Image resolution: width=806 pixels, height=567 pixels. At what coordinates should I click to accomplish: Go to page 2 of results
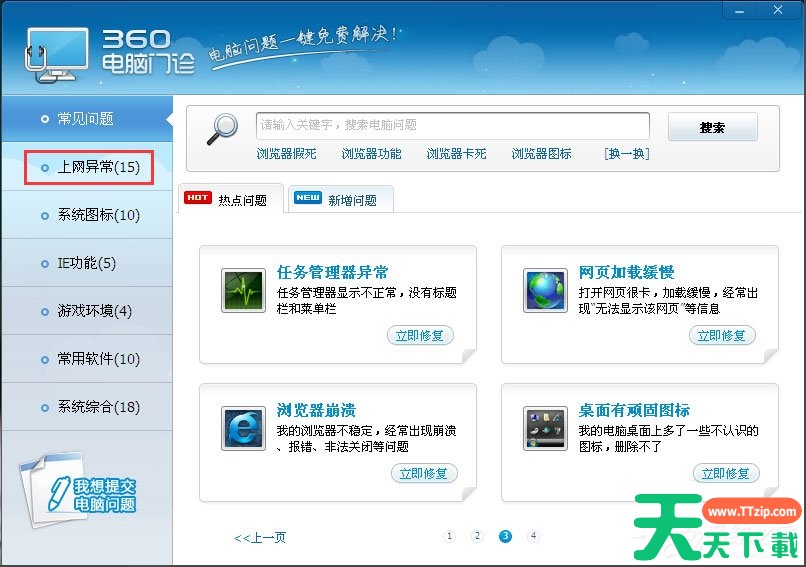coord(477,536)
